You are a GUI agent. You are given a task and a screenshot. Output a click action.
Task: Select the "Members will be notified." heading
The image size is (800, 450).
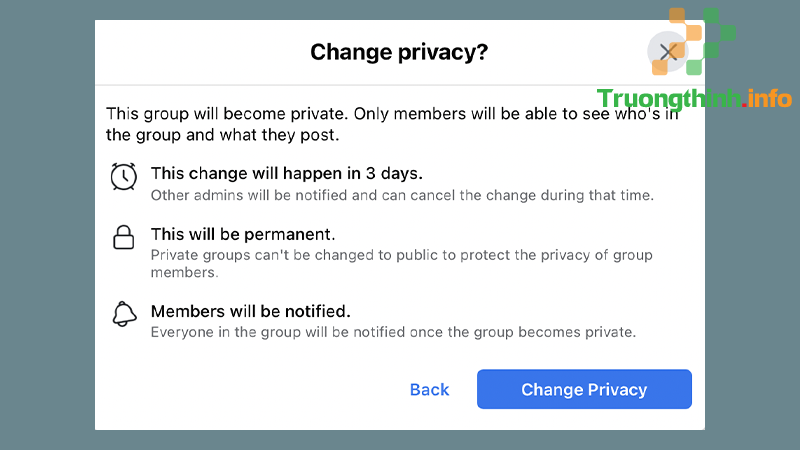pyautogui.click(x=251, y=311)
